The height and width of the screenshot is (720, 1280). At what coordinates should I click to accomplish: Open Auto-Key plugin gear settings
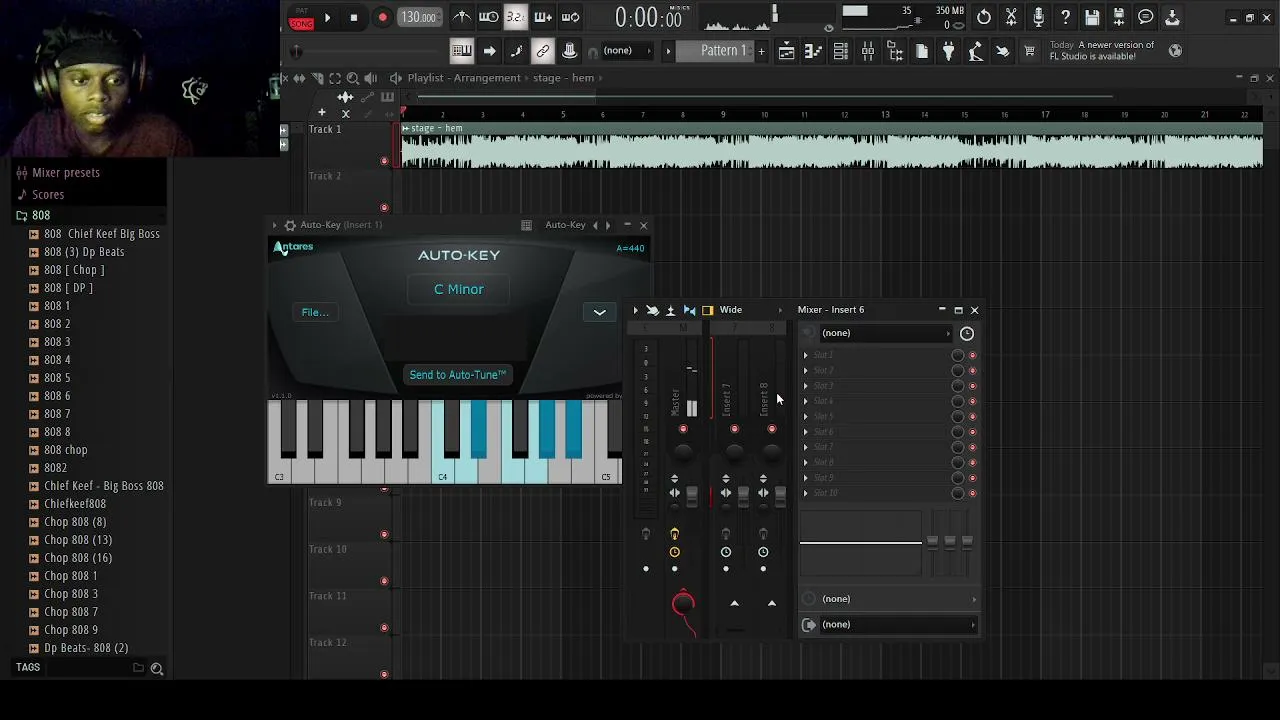click(x=290, y=225)
